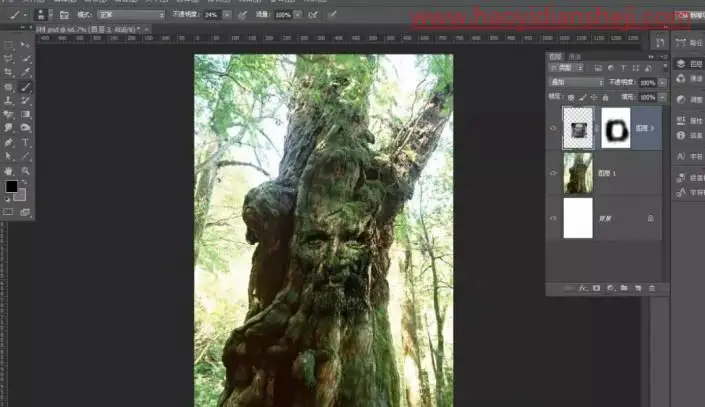Toggle Quick Mask mode

pyautogui.click(x=9, y=212)
